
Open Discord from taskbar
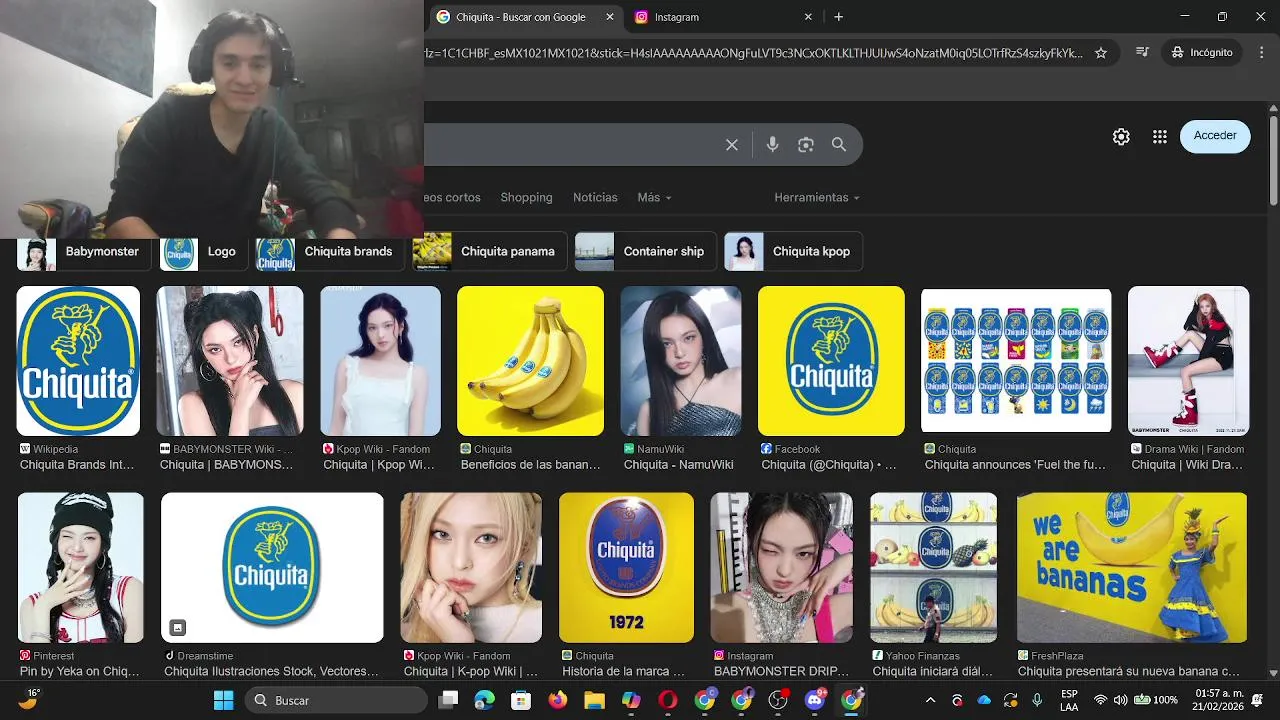click(x=815, y=700)
